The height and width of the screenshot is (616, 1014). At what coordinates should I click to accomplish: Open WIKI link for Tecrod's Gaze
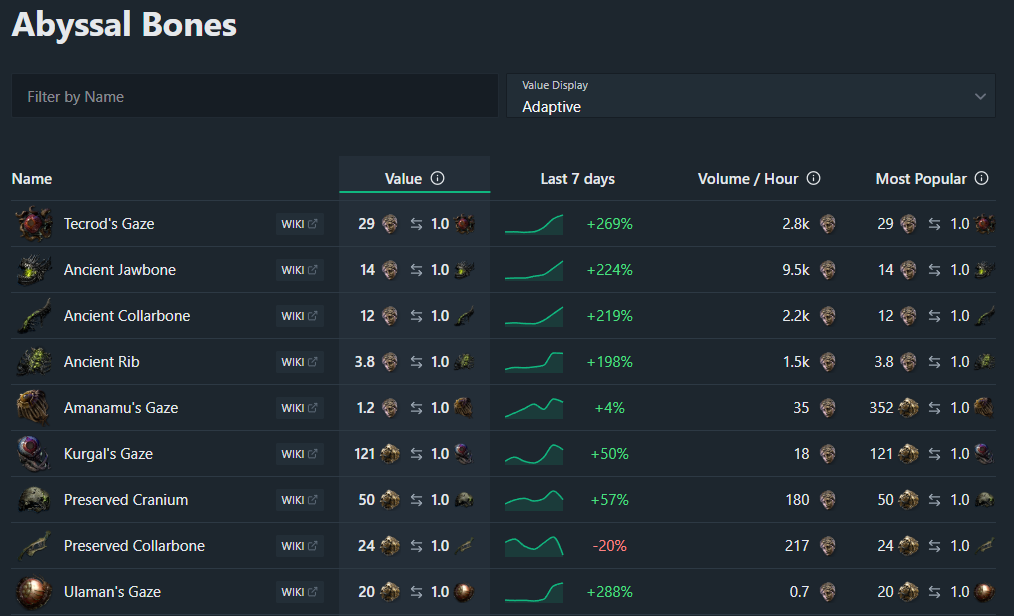click(299, 224)
